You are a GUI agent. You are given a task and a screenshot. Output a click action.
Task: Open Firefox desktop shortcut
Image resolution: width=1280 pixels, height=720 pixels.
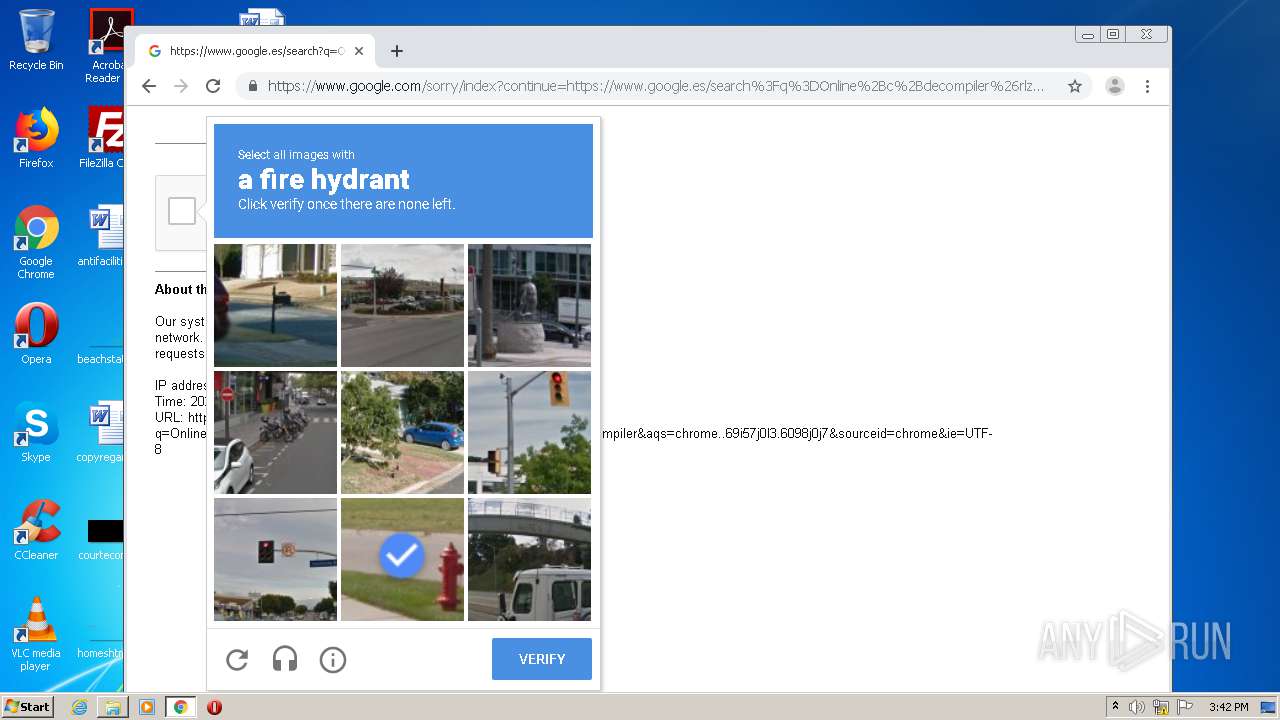pos(36,138)
